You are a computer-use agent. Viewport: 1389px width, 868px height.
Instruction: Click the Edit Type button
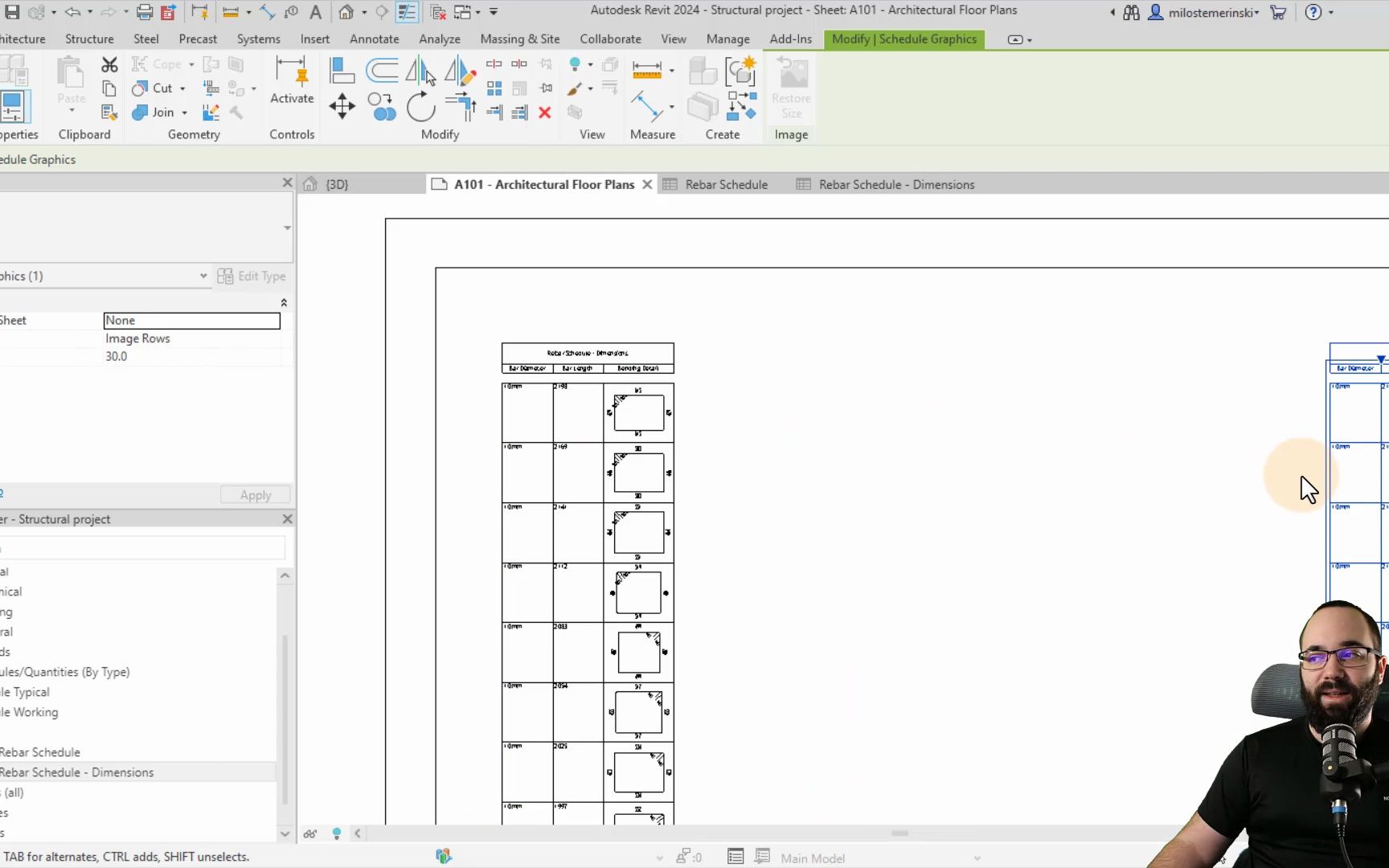(x=252, y=276)
